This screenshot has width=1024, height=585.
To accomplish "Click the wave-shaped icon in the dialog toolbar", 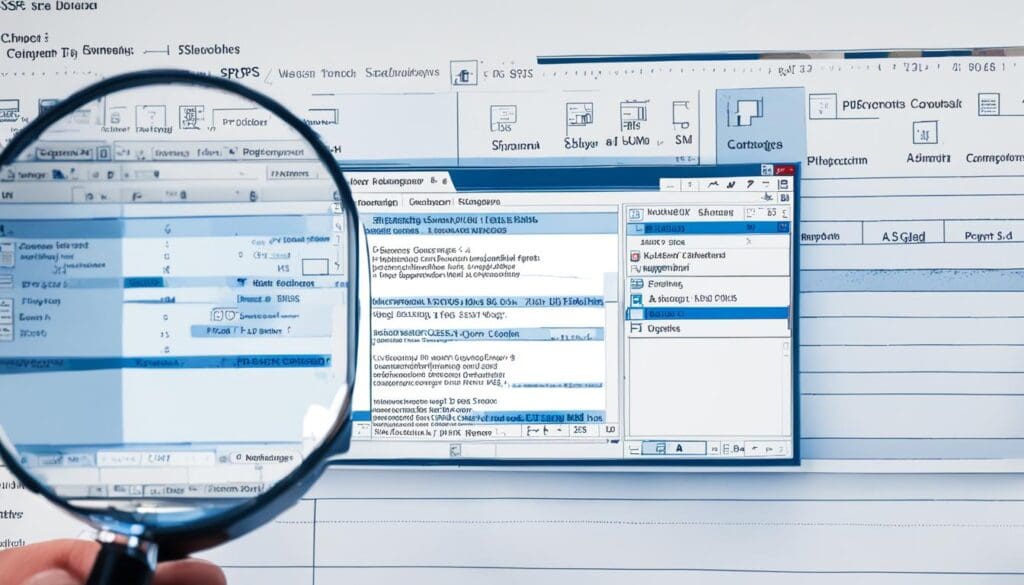I will tap(713, 185).
